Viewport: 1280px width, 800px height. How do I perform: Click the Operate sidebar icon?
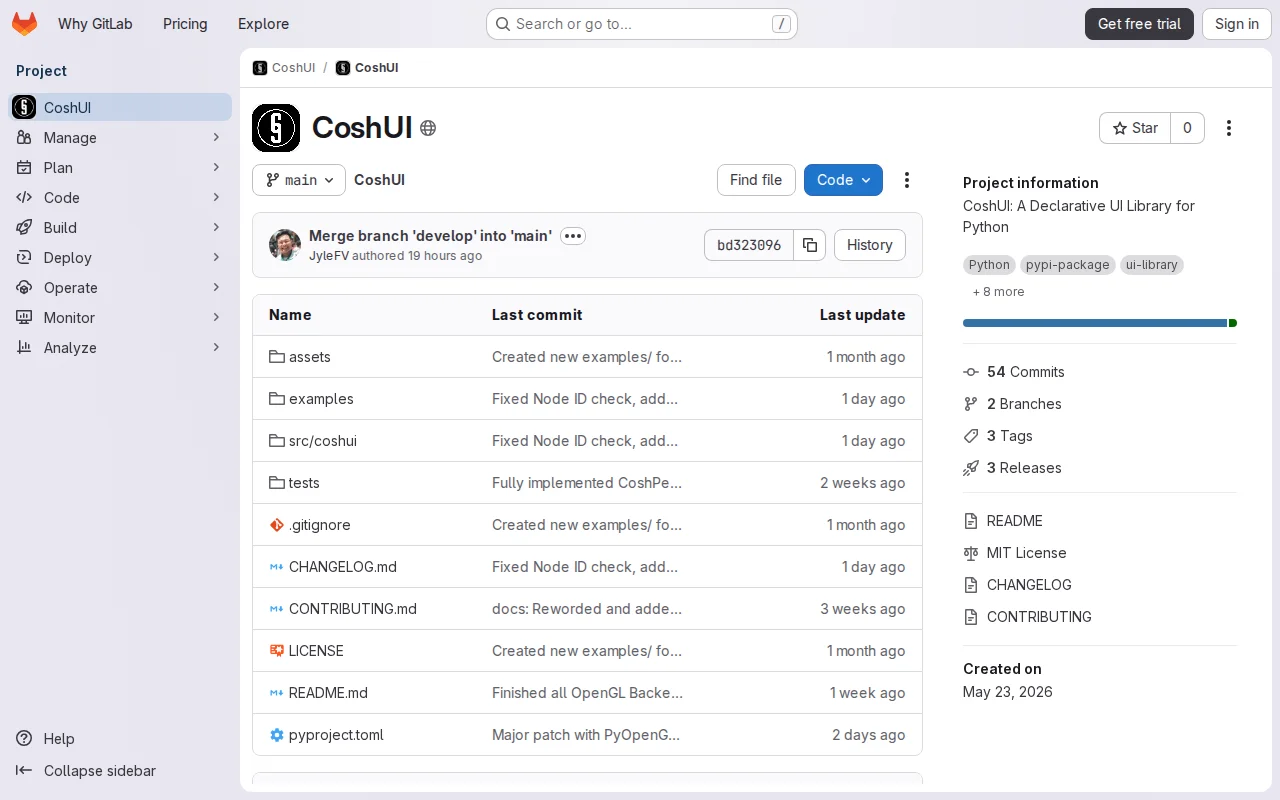pyautogui.click(x=24, y=287)
